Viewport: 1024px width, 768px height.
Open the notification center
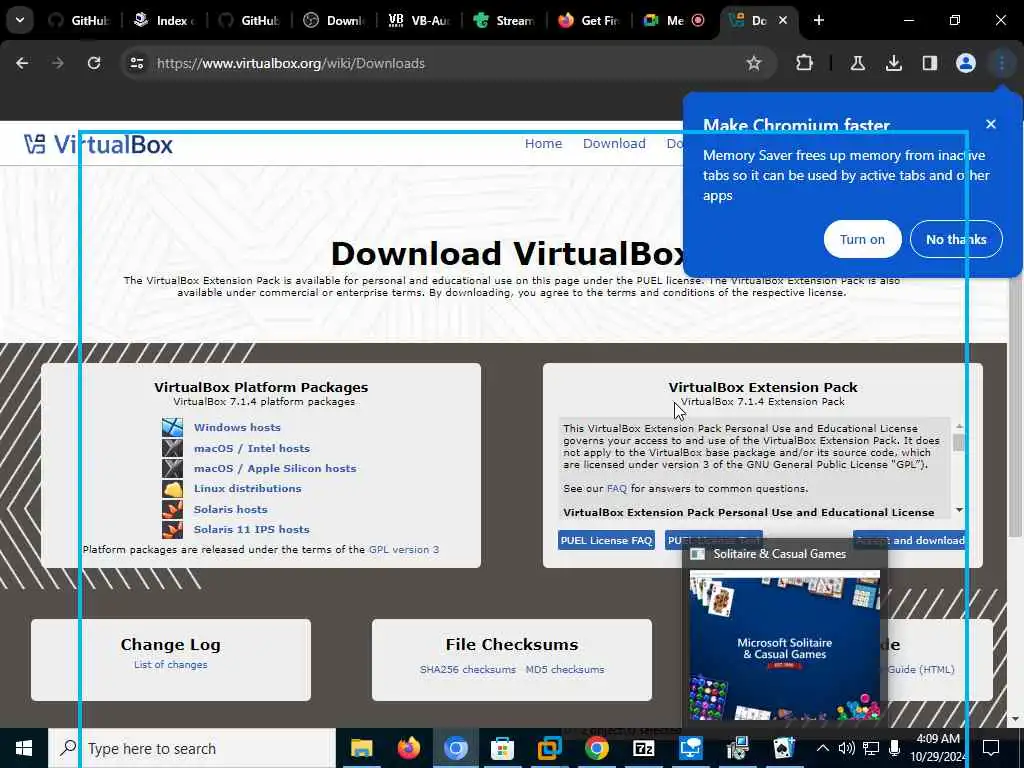(x=991, y=748)
